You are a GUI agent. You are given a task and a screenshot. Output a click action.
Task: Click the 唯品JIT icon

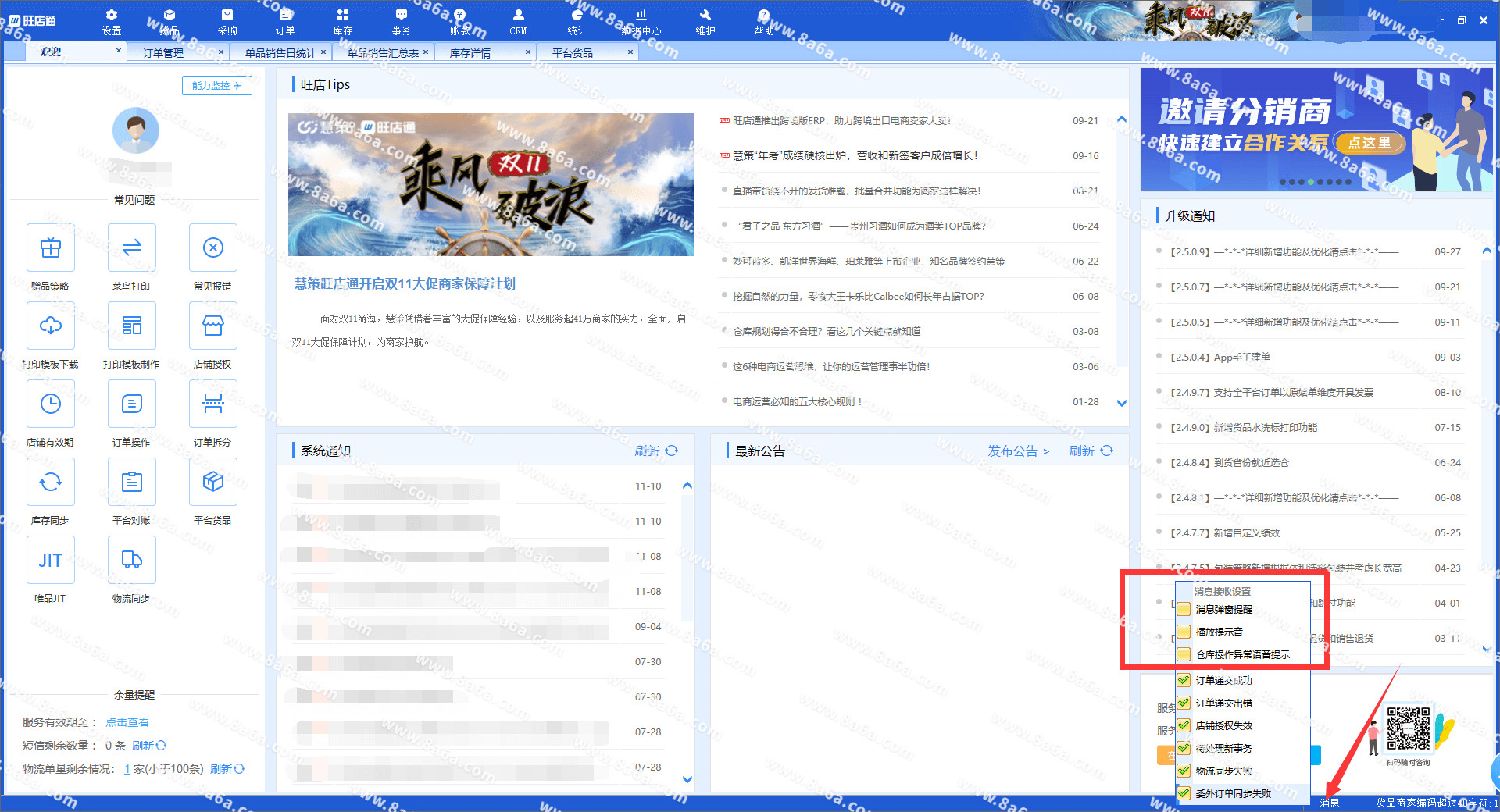click(x=51, y=560)
